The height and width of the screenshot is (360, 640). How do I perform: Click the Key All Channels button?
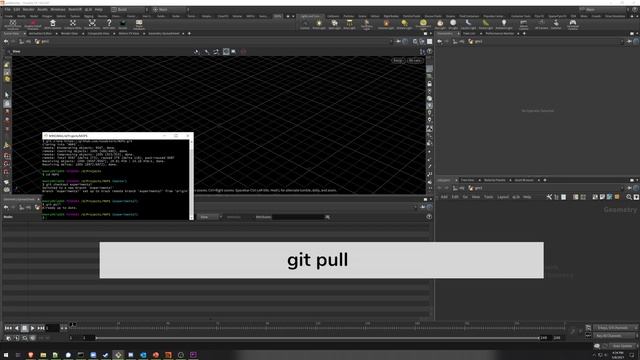[x=614, y=336]
